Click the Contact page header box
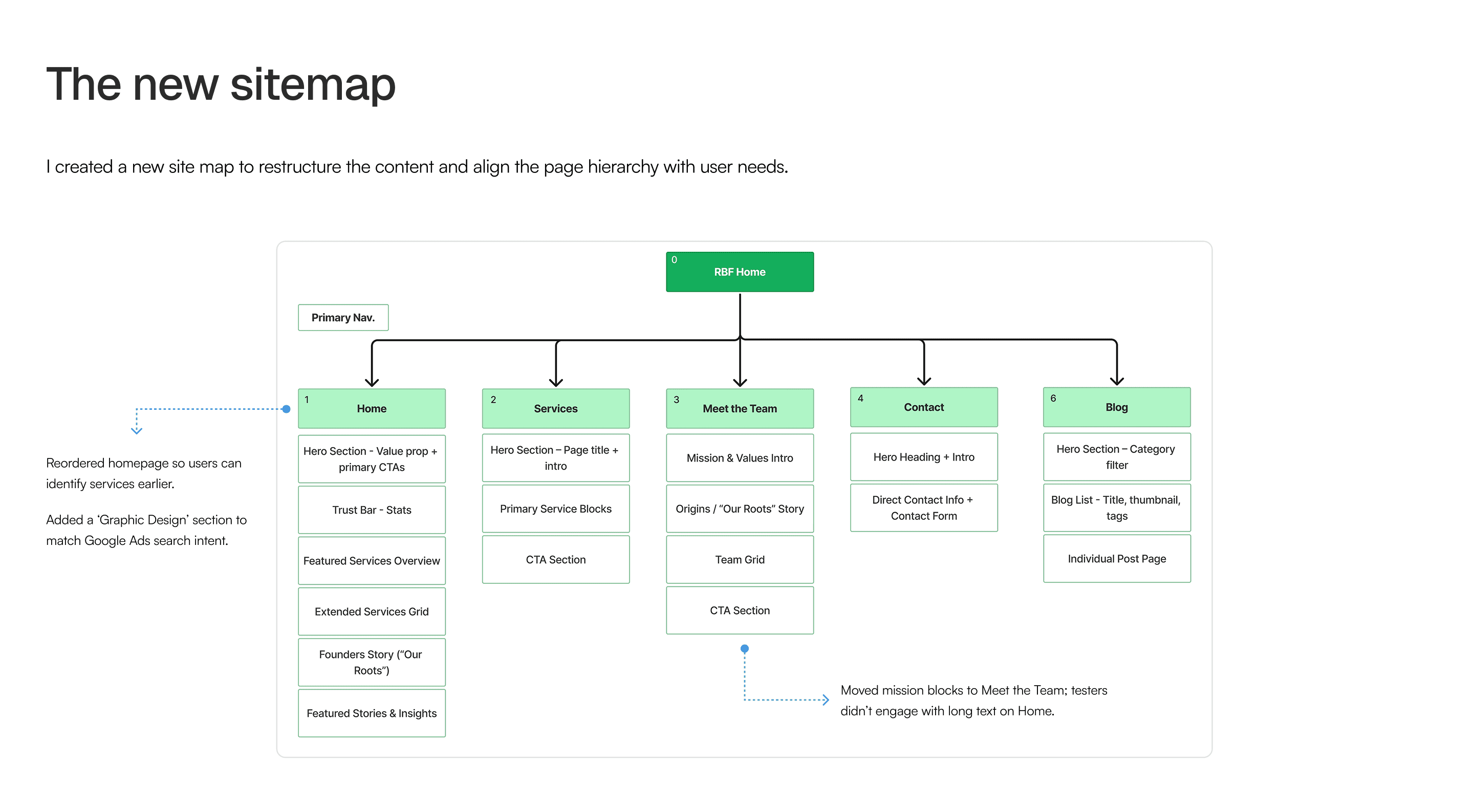1474x812 pixels. (x=923, y=407)
